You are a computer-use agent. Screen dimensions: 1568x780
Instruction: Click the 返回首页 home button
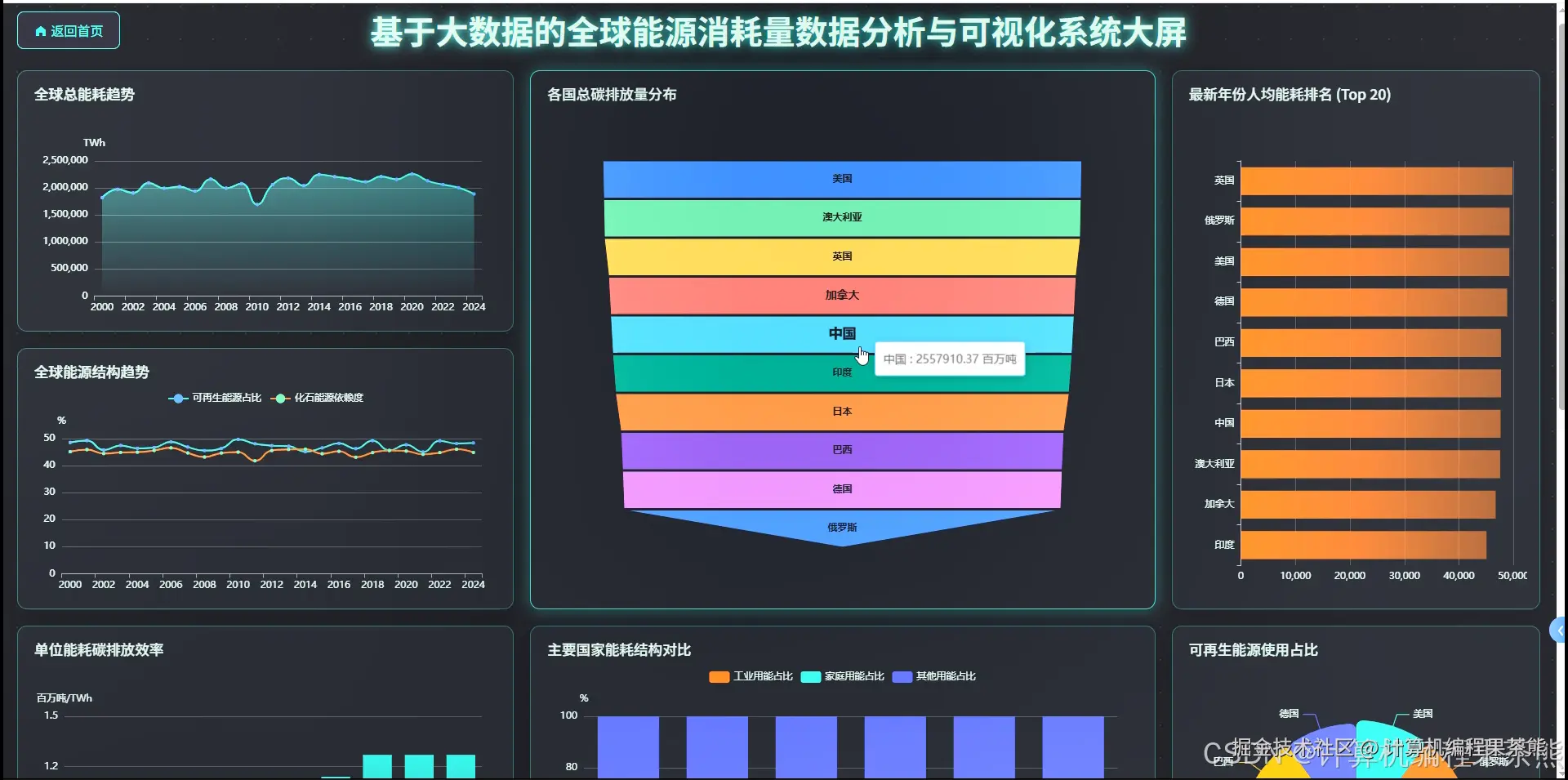(69, 31)
